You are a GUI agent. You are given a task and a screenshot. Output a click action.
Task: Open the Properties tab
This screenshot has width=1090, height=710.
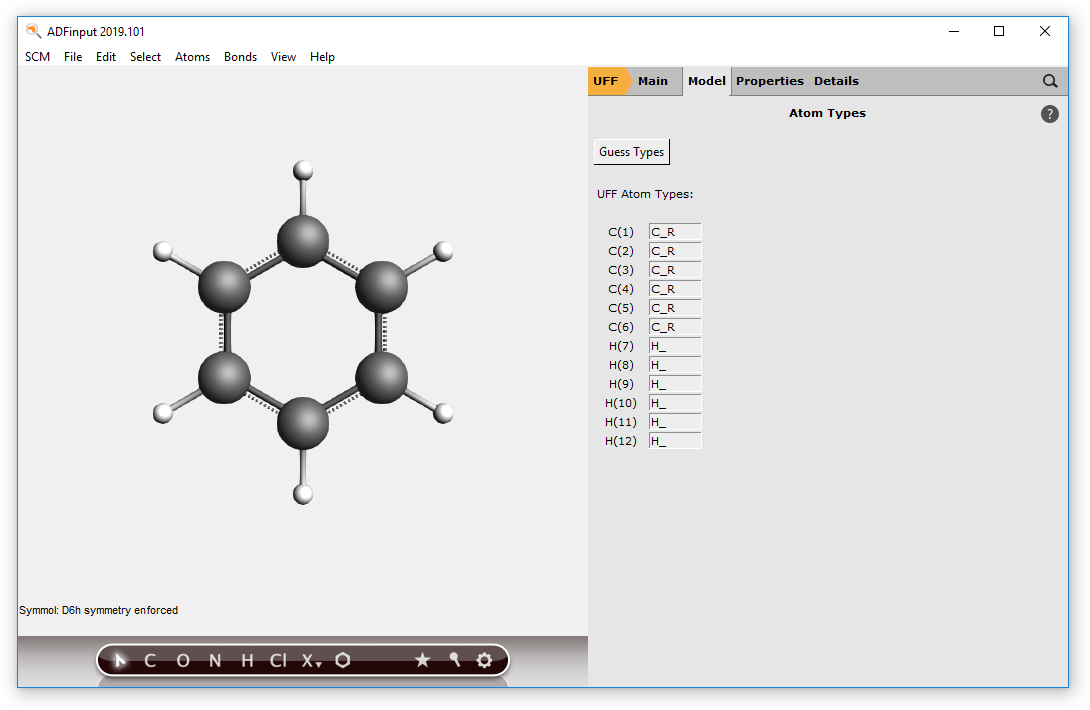tap(770, 81)
